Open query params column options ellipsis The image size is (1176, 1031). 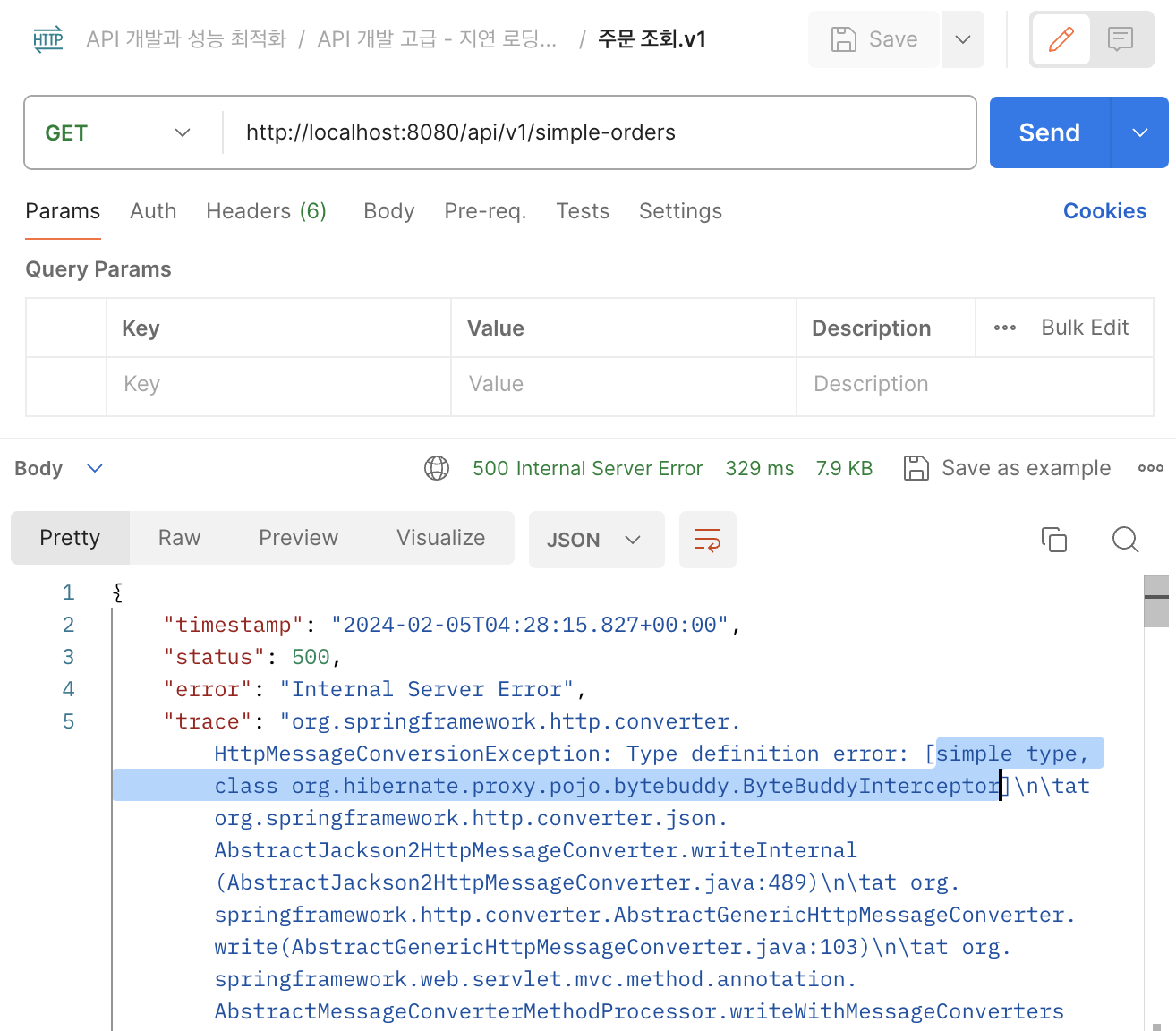(1005, 328)
